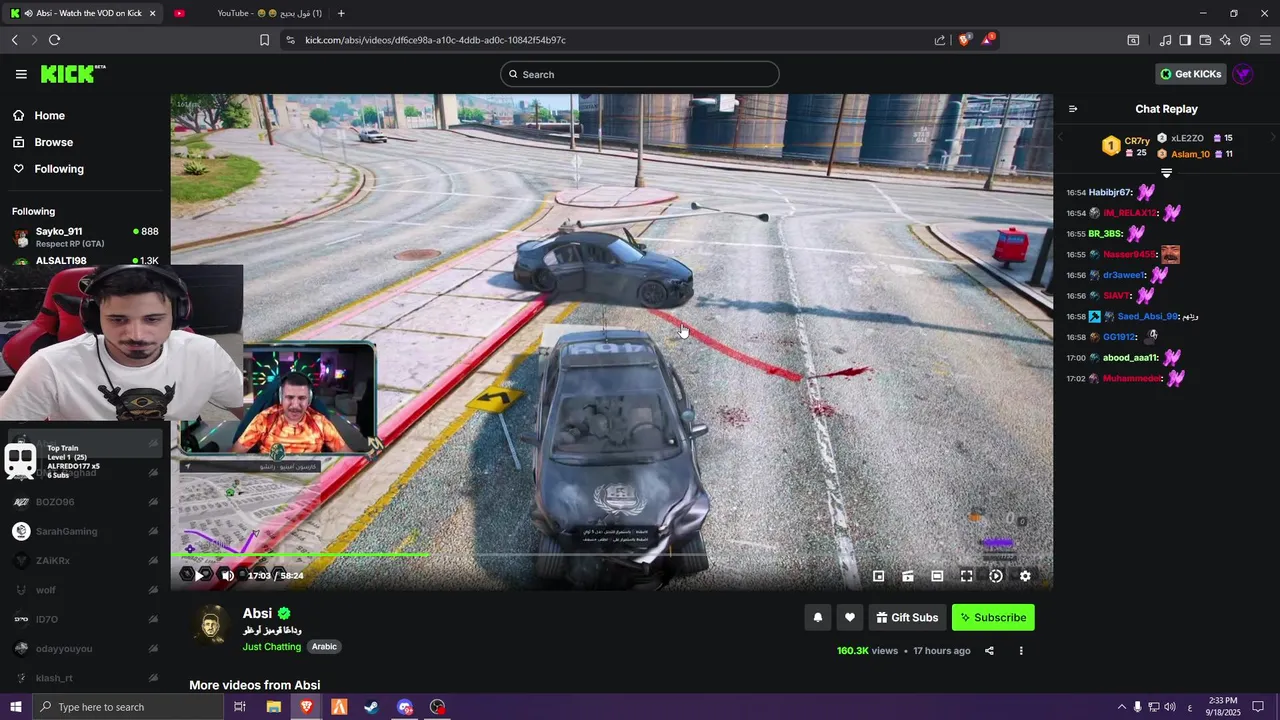1280x720 pixels.
Task: Open the video player settings gear
Action: coord(1025,576)
